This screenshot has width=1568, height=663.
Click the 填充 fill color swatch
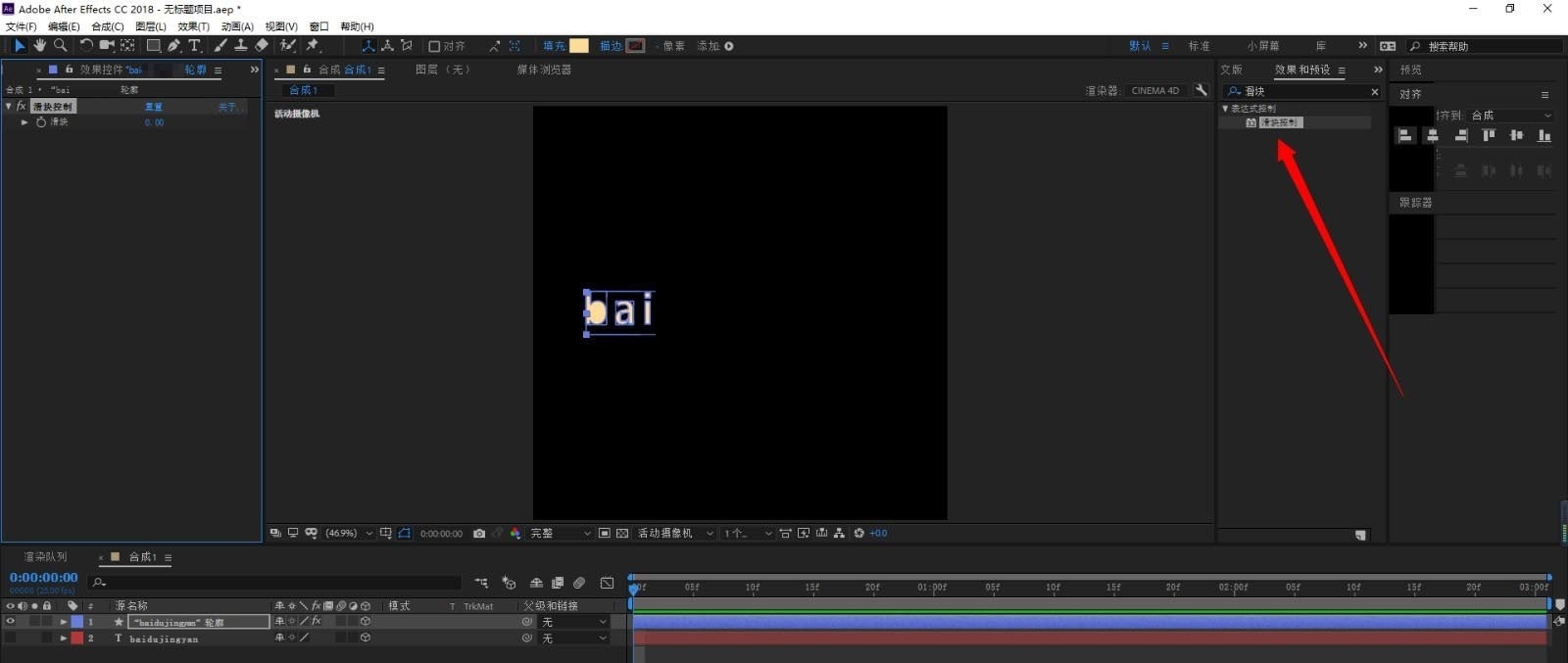pyautogui.click(x=579, y=46)
